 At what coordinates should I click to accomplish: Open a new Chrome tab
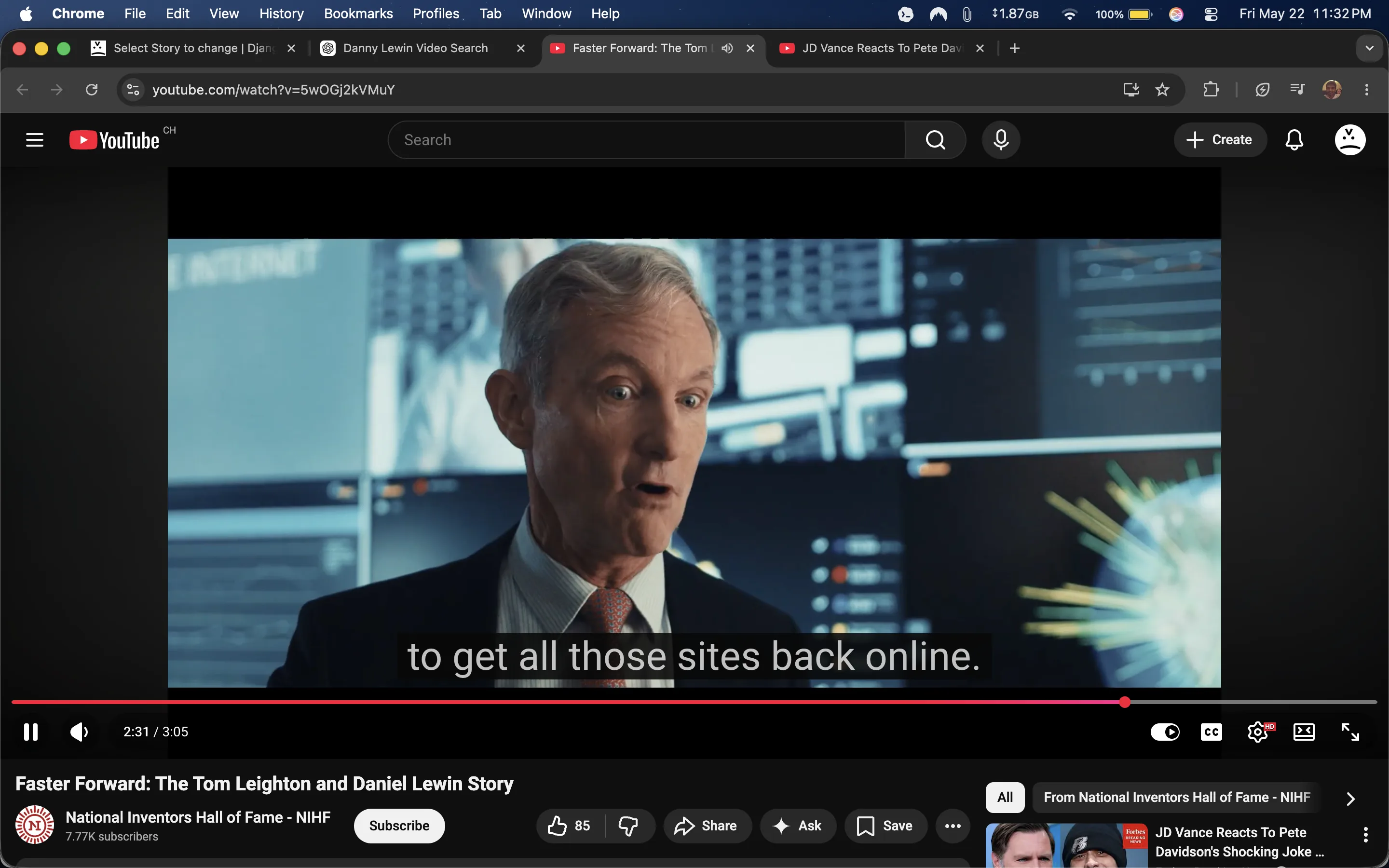click(1014, 48)
